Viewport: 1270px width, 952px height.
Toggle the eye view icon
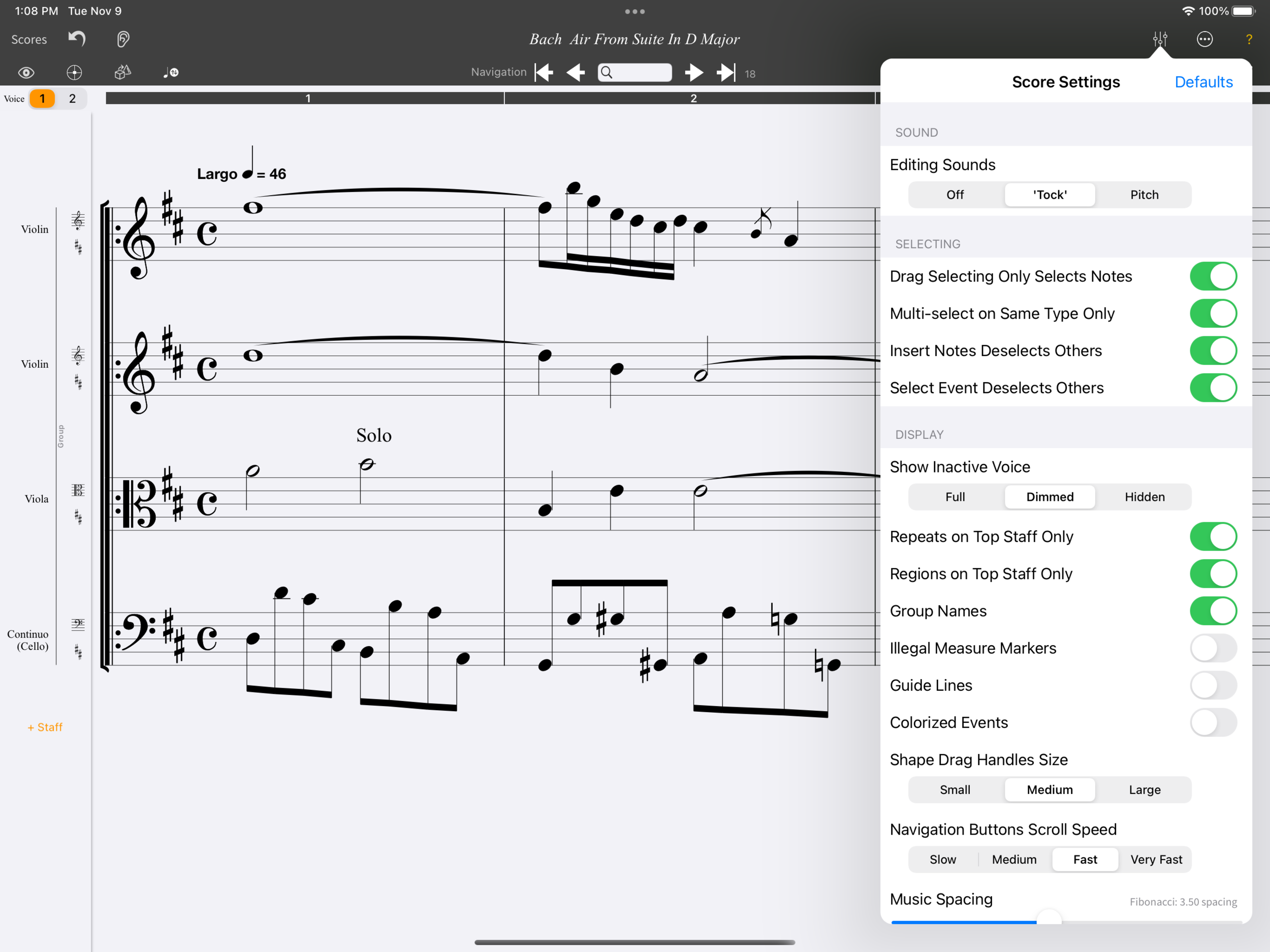click(26, 72)
